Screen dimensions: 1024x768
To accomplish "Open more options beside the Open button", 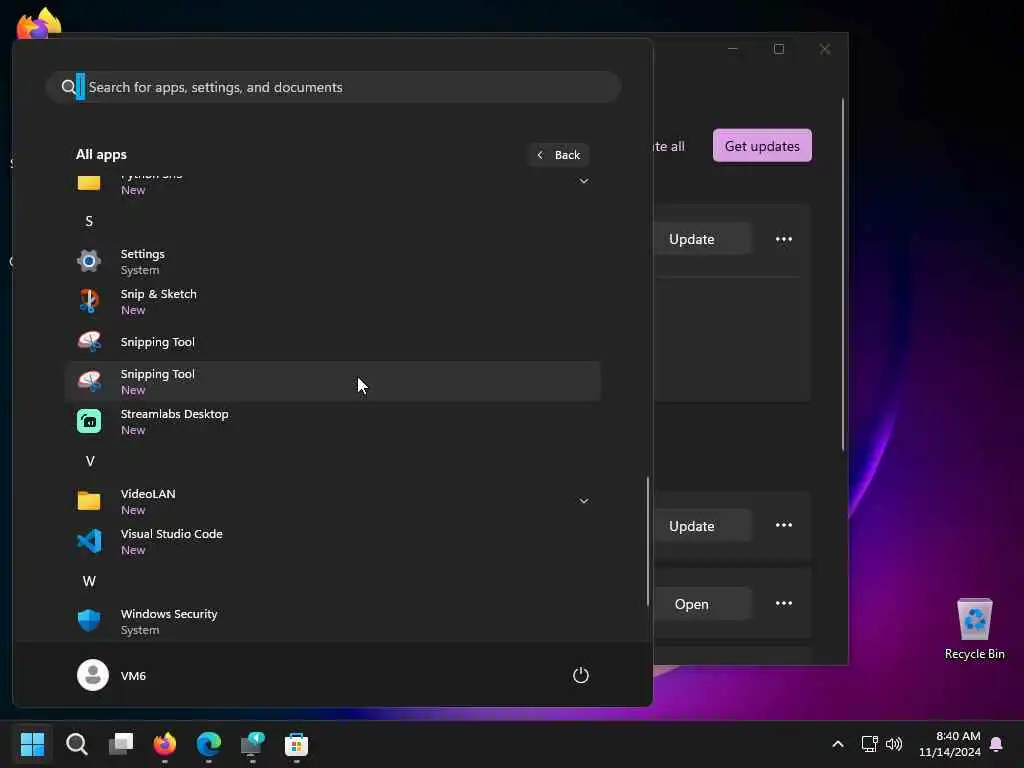I will [x=784, y=603].
